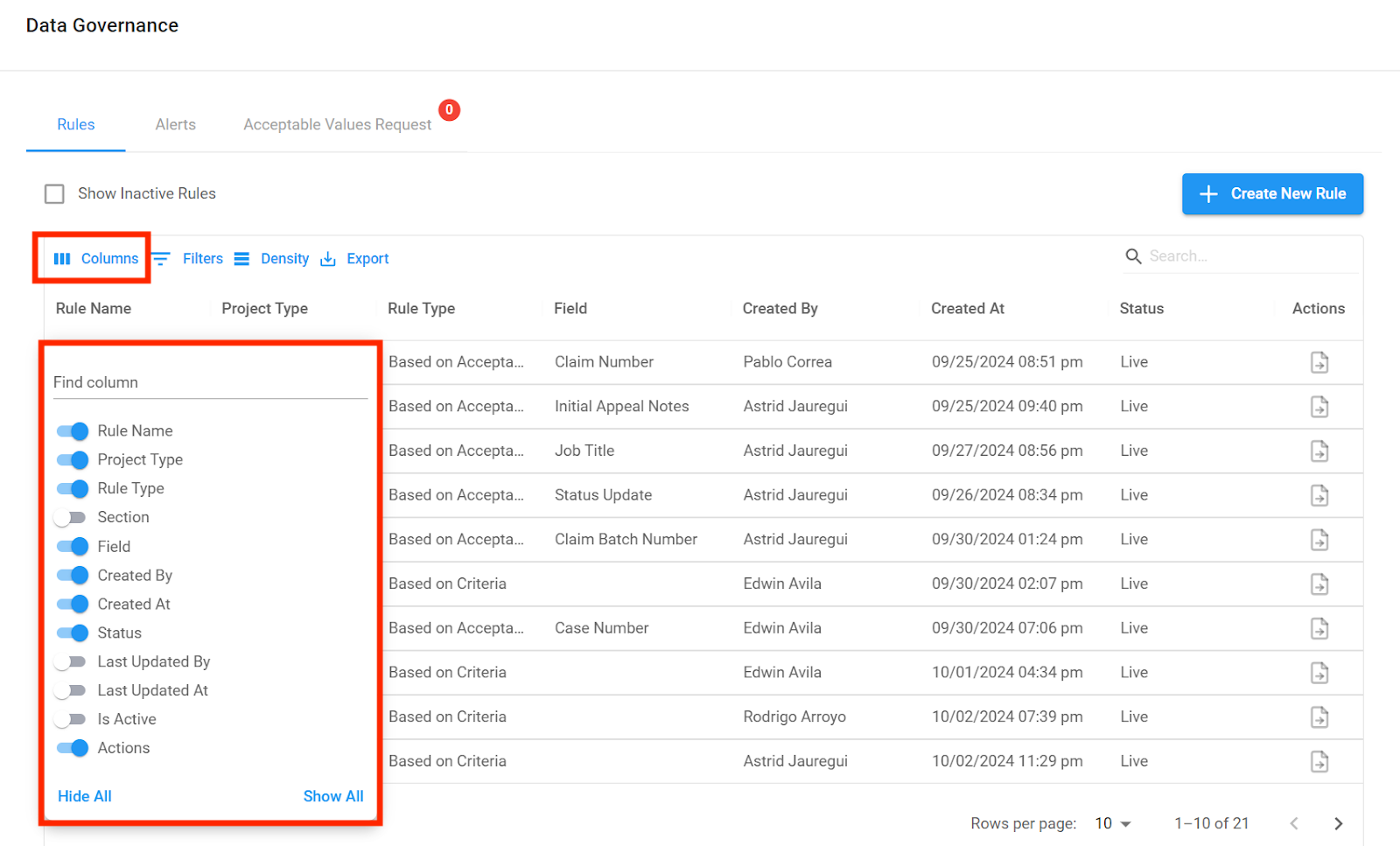
Task: Open the Filters menu
Action: [188, 259]
